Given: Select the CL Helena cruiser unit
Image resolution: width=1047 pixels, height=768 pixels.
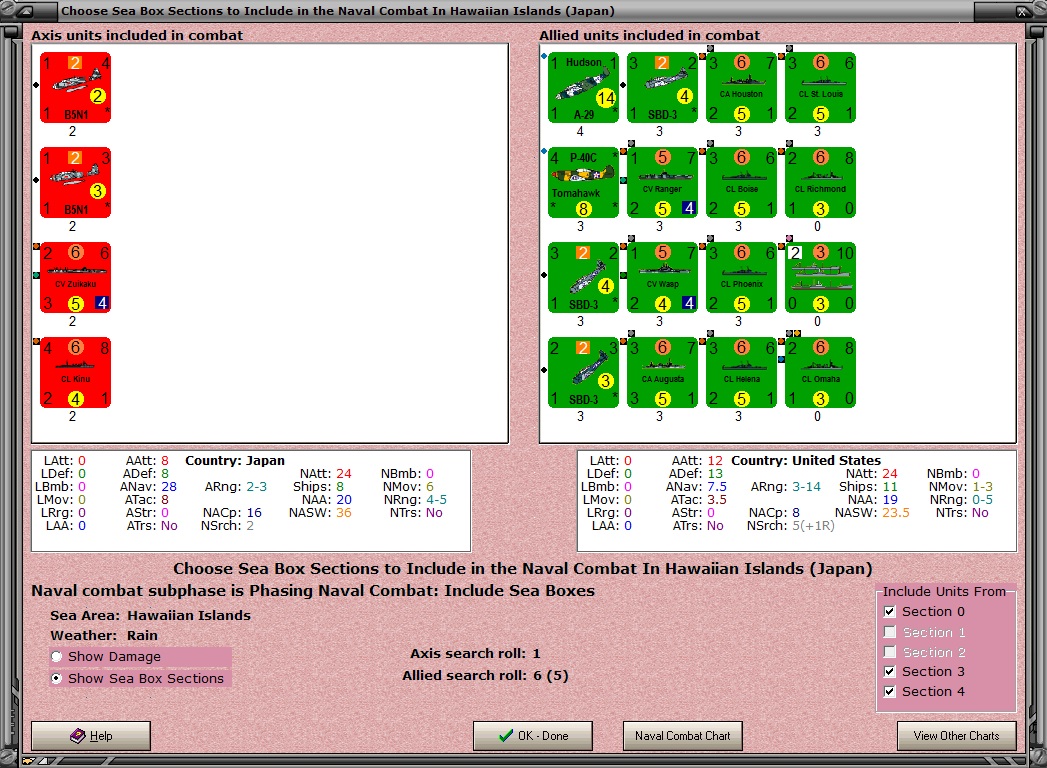Looking at the screenshot, I should 741,372.
